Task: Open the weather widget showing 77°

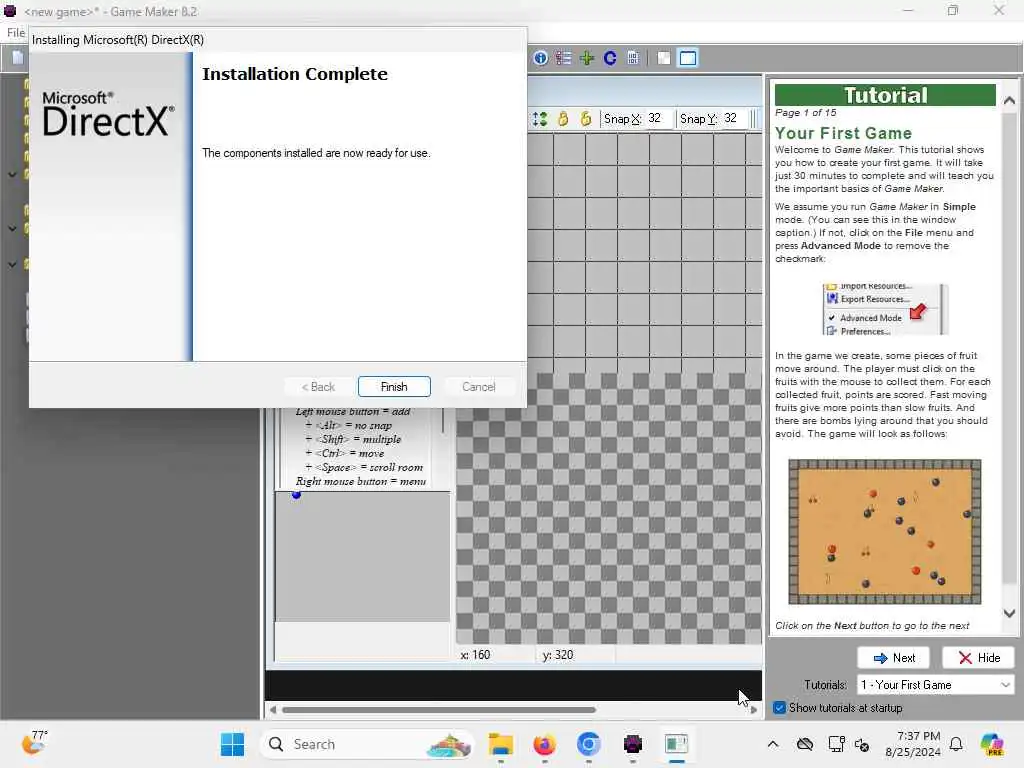Action: pyautogui.click(x=34, y=743)
